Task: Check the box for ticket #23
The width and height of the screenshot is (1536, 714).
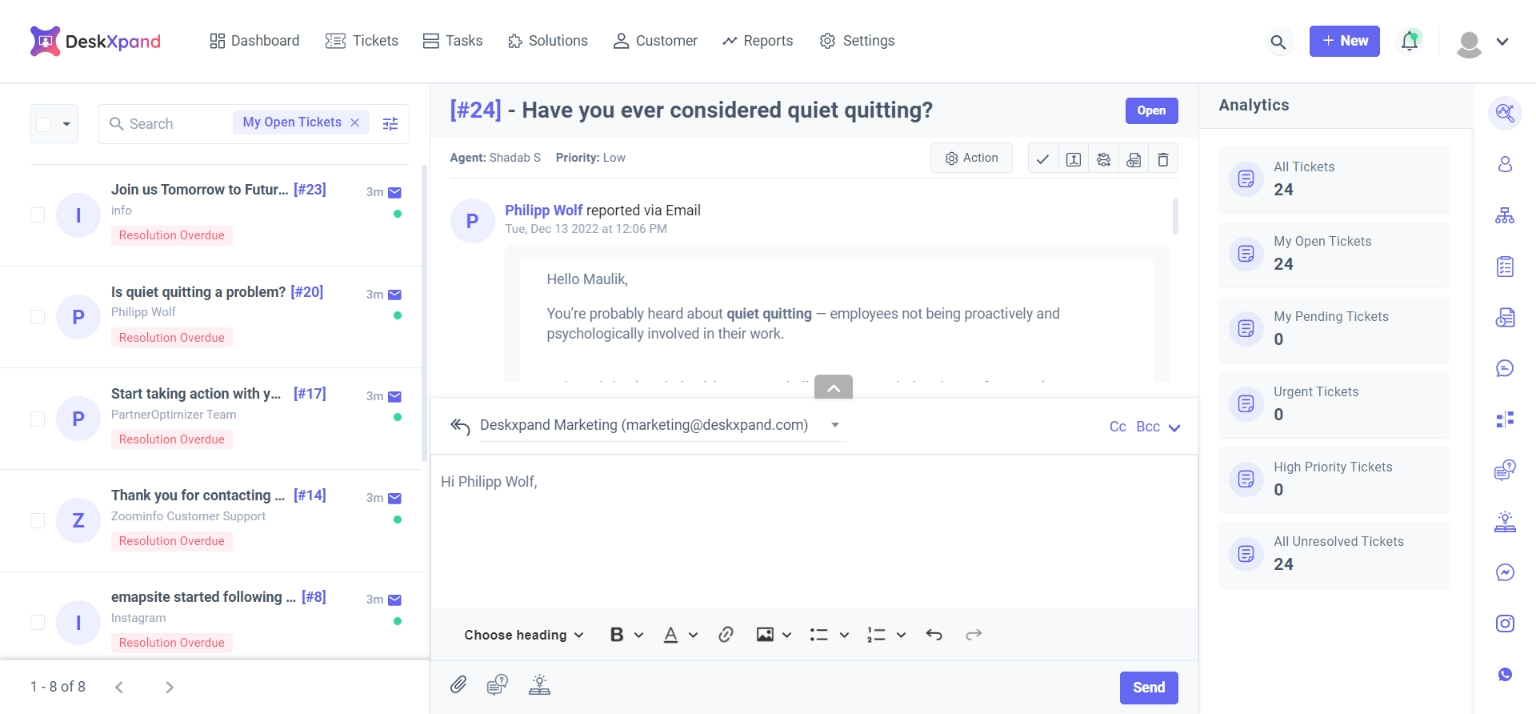Action: pyautogui.click(x=38, y=215)
